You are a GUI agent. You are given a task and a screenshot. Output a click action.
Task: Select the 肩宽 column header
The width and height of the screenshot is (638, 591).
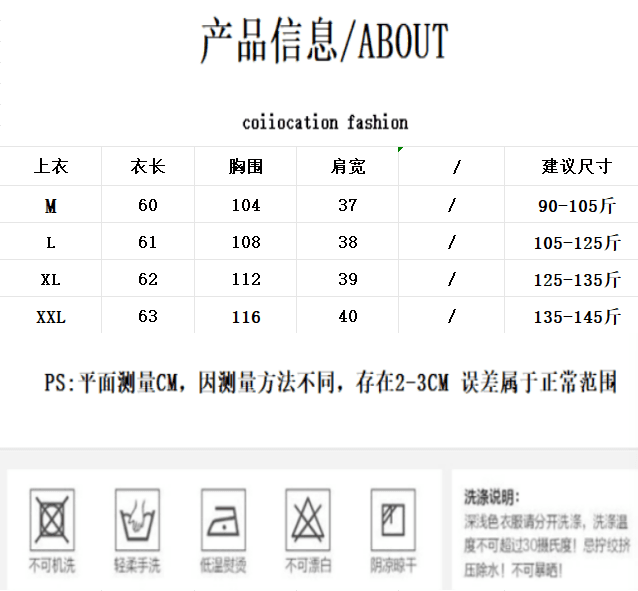click(348, 166)
